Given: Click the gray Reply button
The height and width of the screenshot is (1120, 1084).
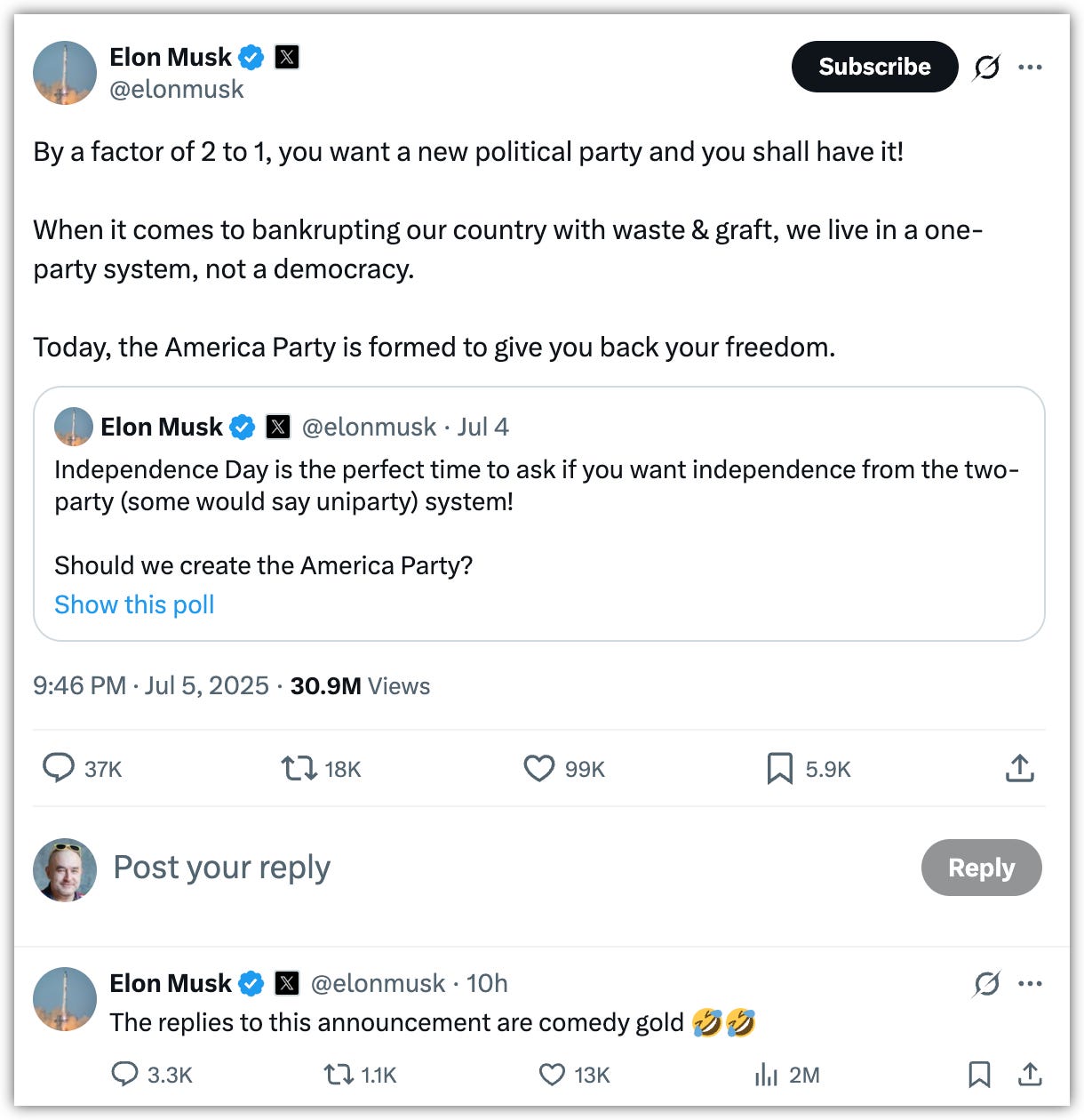Looking at the screenshot, I should click(x=981, y=868).
